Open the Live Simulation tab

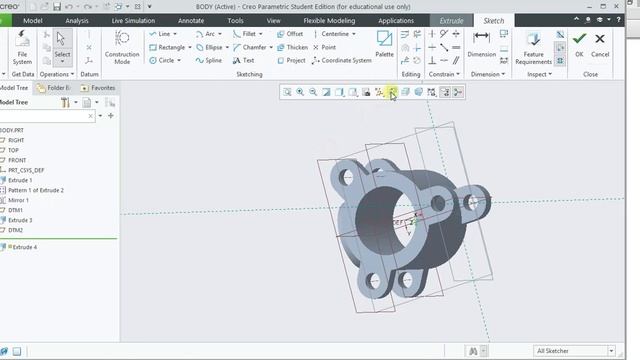133,20
